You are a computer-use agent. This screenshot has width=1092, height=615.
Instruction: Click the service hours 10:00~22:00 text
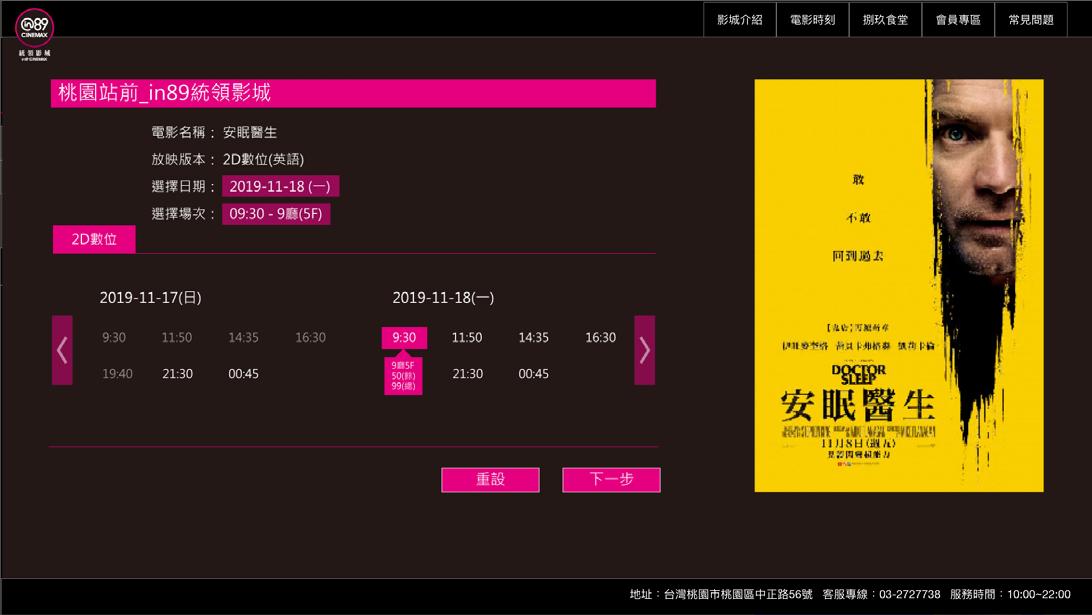click(1038, 594)
